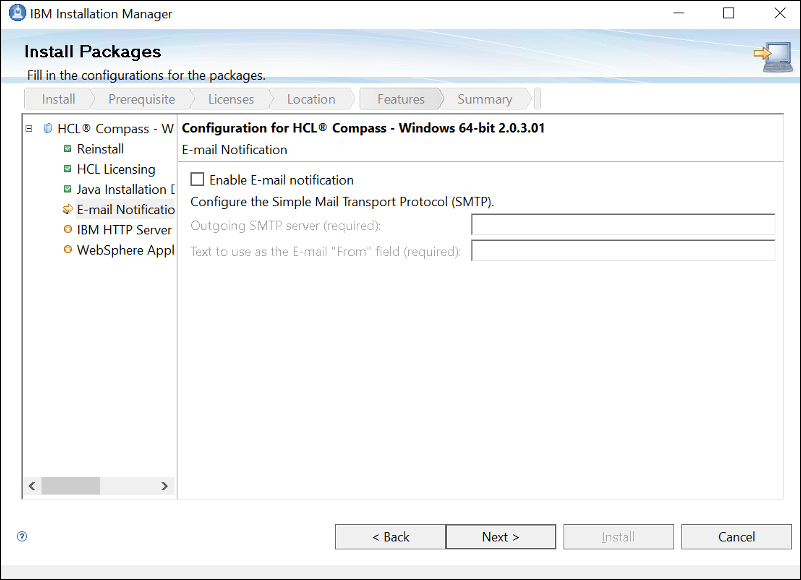Viewport: 801px width, 580px height.
Task: Click the Outgoing SMTP server (required) label
Action: pos(286,225)
